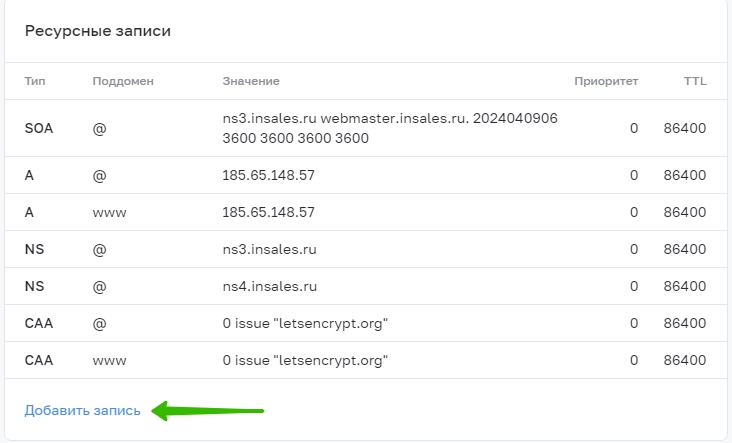Click the green arrow pointing at Добавить запись
Screen dimensions: 732x443
pos(208,411)
